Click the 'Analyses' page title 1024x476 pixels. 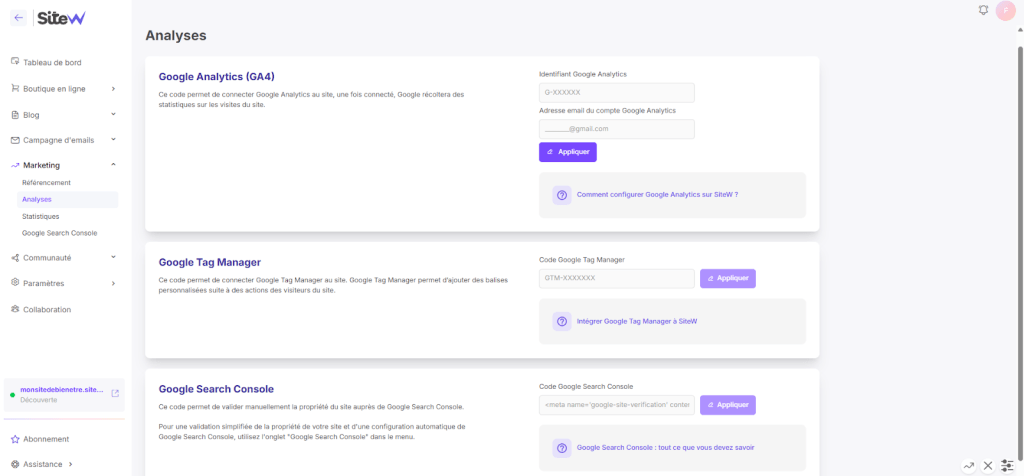tap(176, 35)
